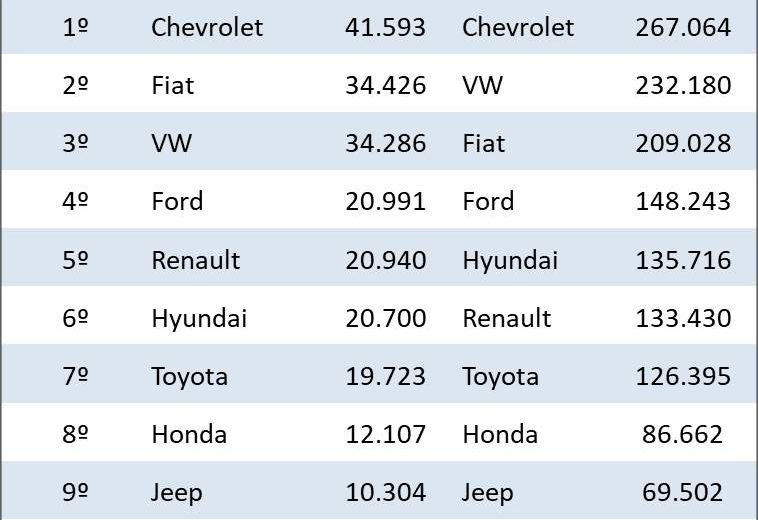
Task: Click the 267.064 cell
Action: point(683,27)
